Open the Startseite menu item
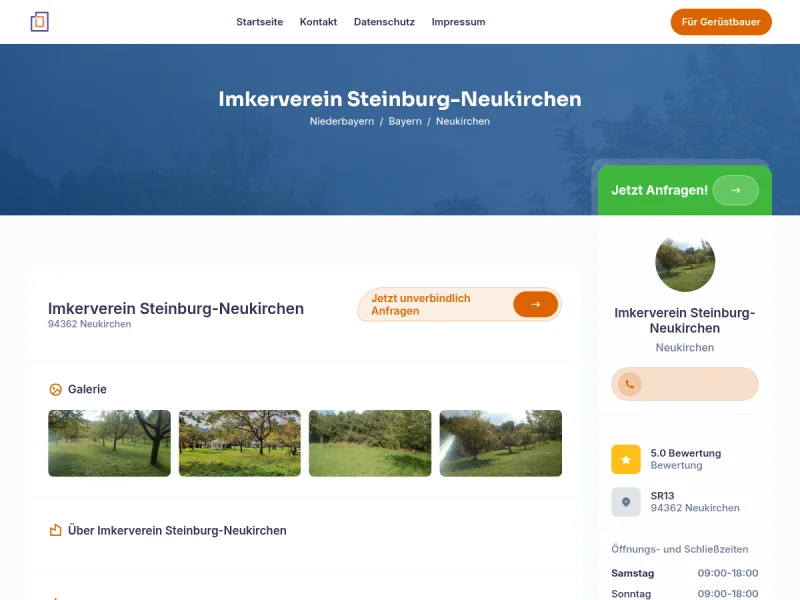The height and width of the screenshot is (600, 800). (x=259, y=22)
